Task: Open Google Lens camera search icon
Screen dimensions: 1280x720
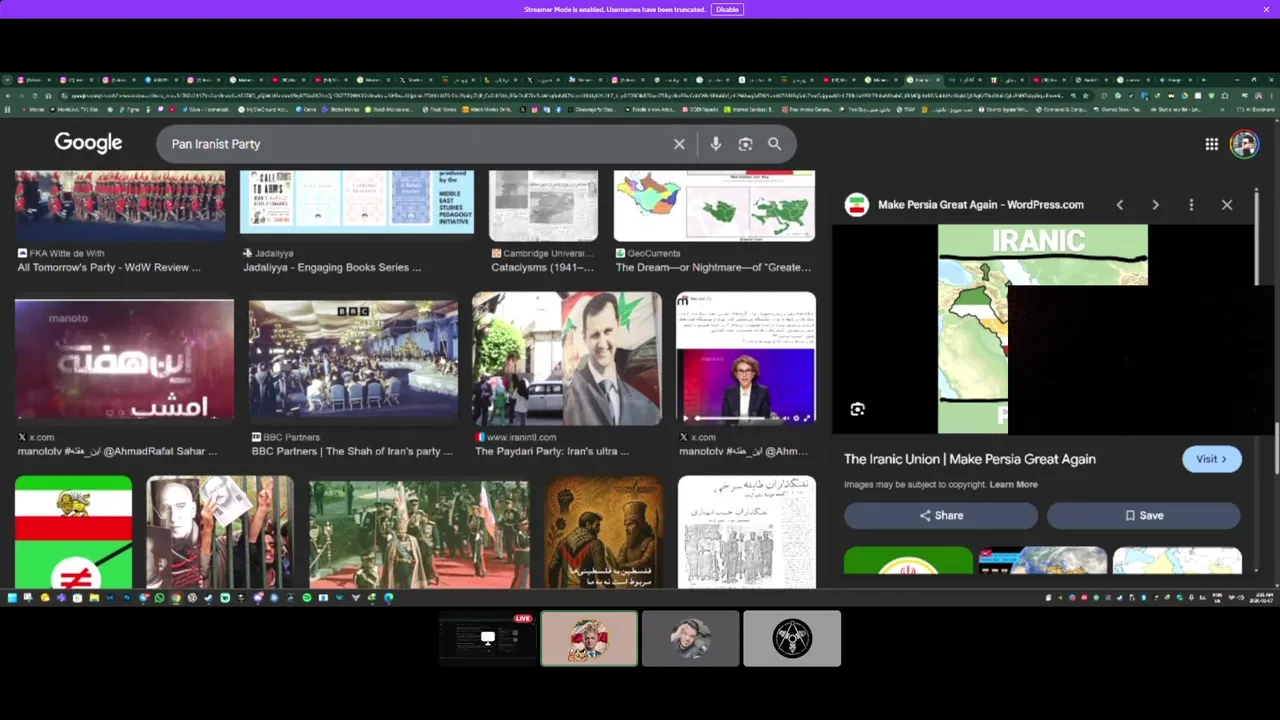Action: pos(745,144)
